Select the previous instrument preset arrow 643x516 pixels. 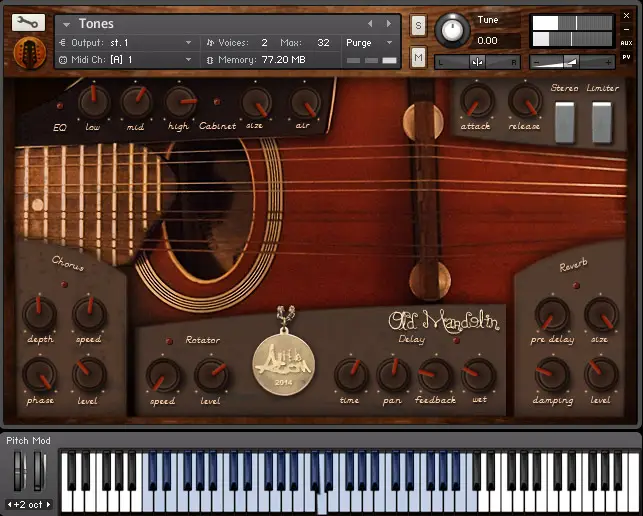pyautogui.click(x=370, y=24)
